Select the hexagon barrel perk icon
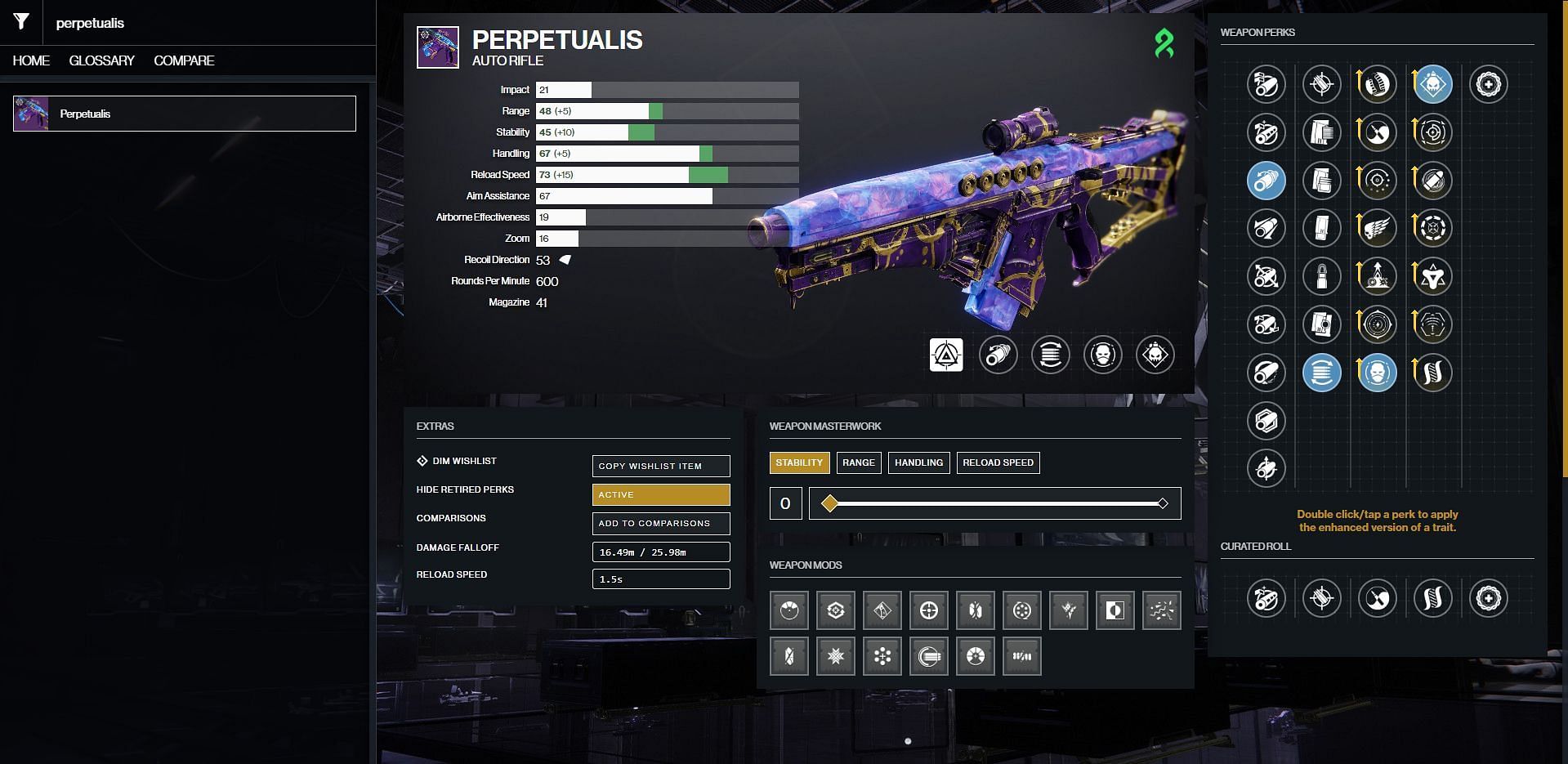The height and width of the screenshot is (764, 1568). (x=1266, y=421)
